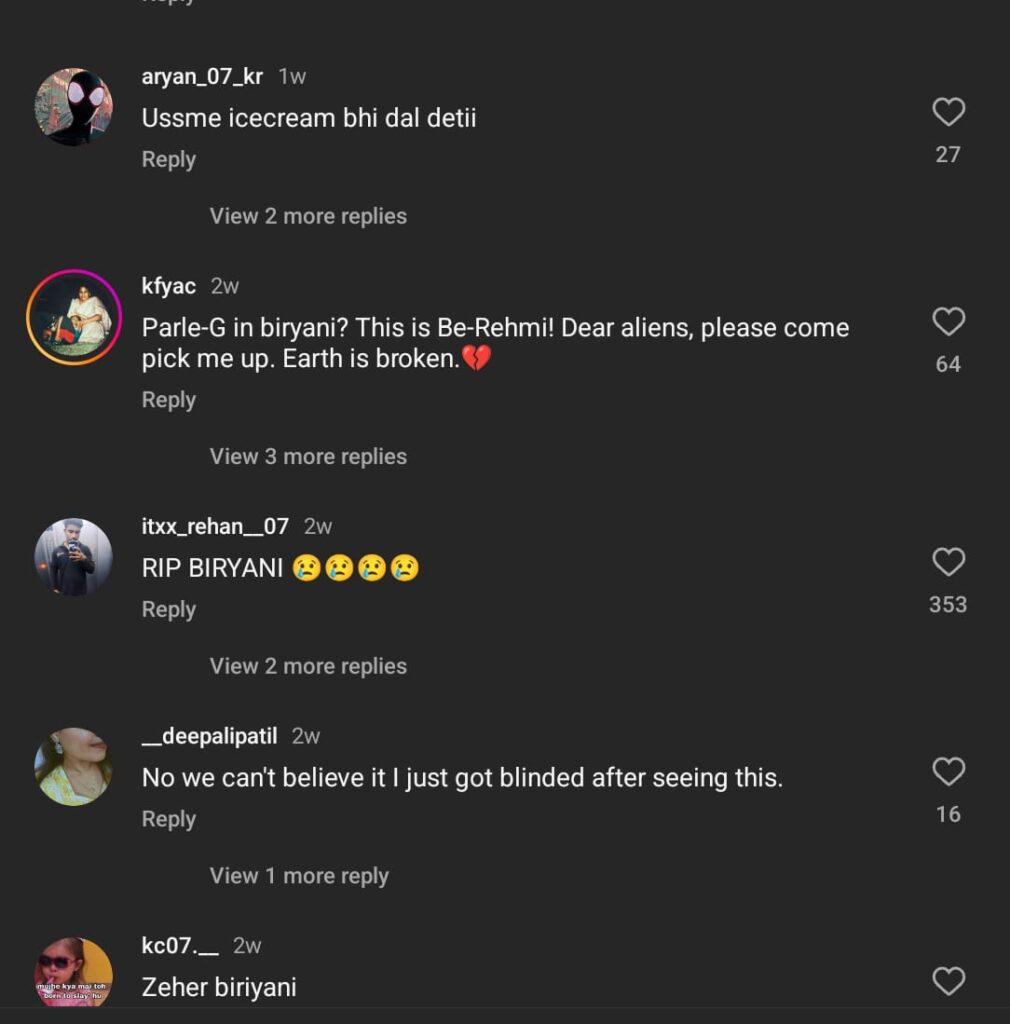This screenshot has height=1024, width=1010.
Task: Heart the Zeher biriyani comment
Action: [x=948, y=982]
